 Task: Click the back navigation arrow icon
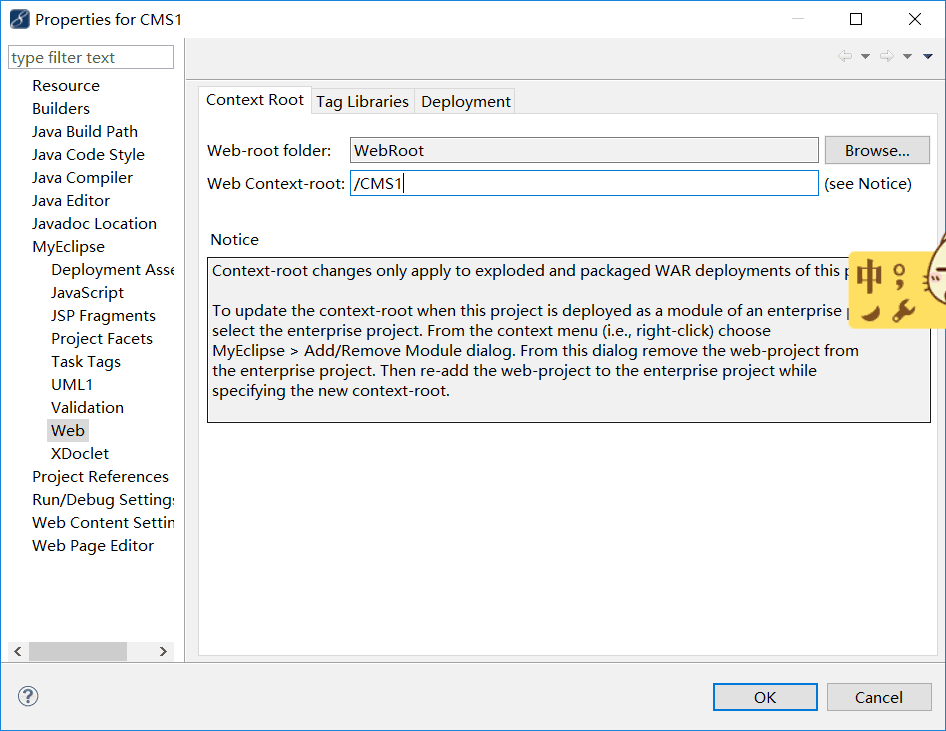click(x=845, y=56)
